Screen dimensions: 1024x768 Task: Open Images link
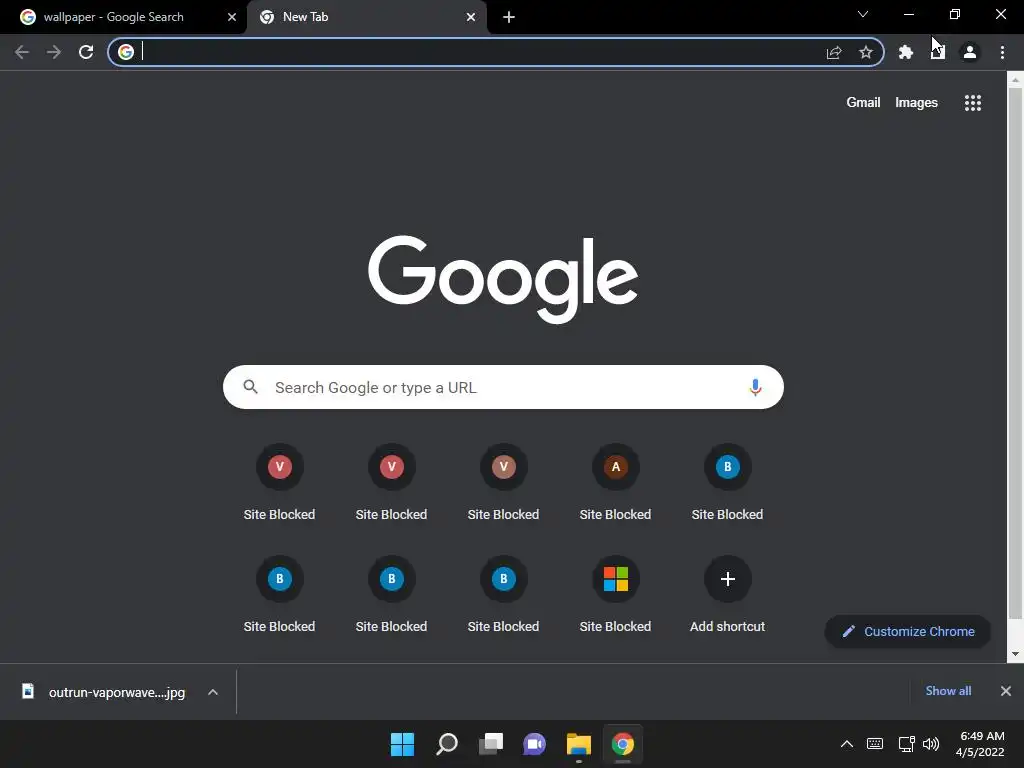point(916,103)
